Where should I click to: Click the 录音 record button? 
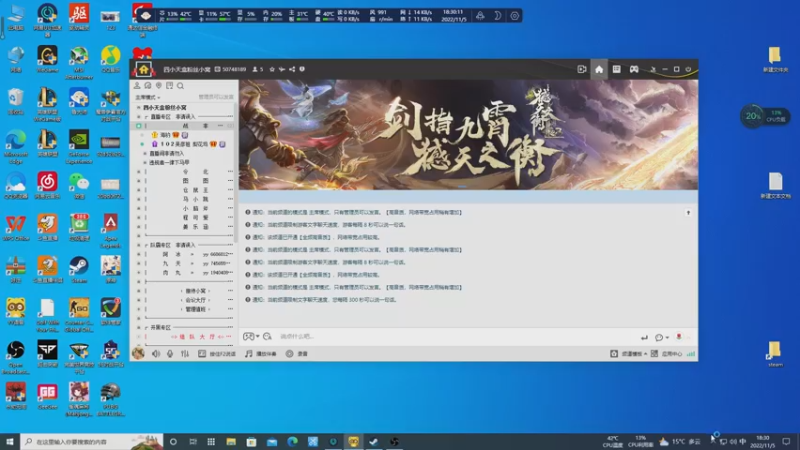tap(297, 354)
